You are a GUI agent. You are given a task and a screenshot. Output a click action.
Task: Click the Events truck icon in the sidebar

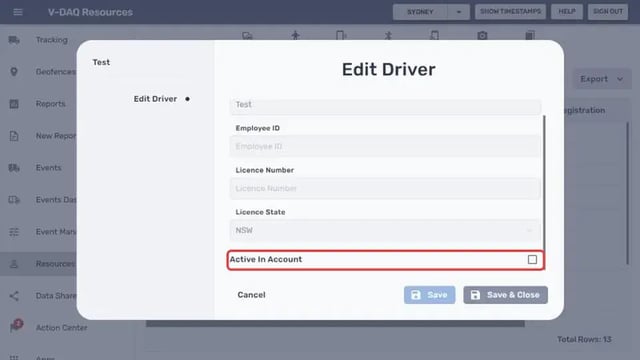(14, 168)
